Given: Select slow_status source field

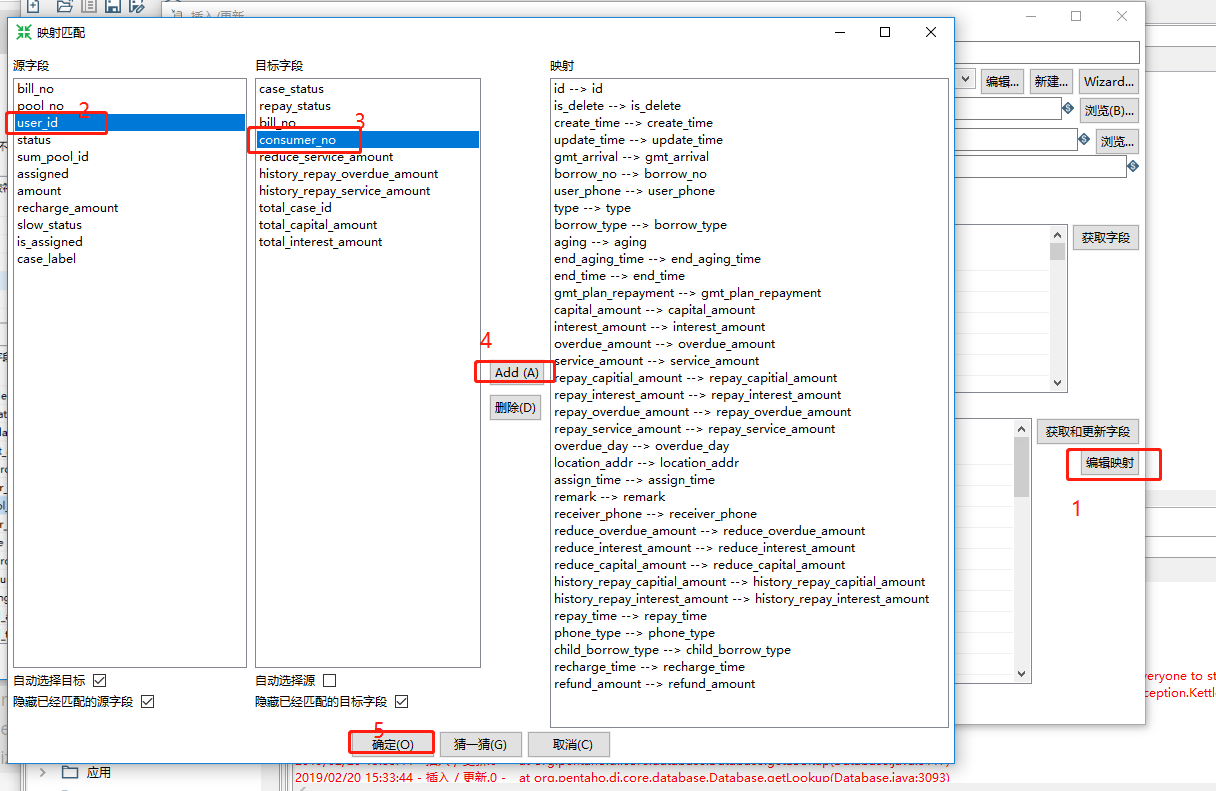Looking at the screenshot, I should point(130,225).
